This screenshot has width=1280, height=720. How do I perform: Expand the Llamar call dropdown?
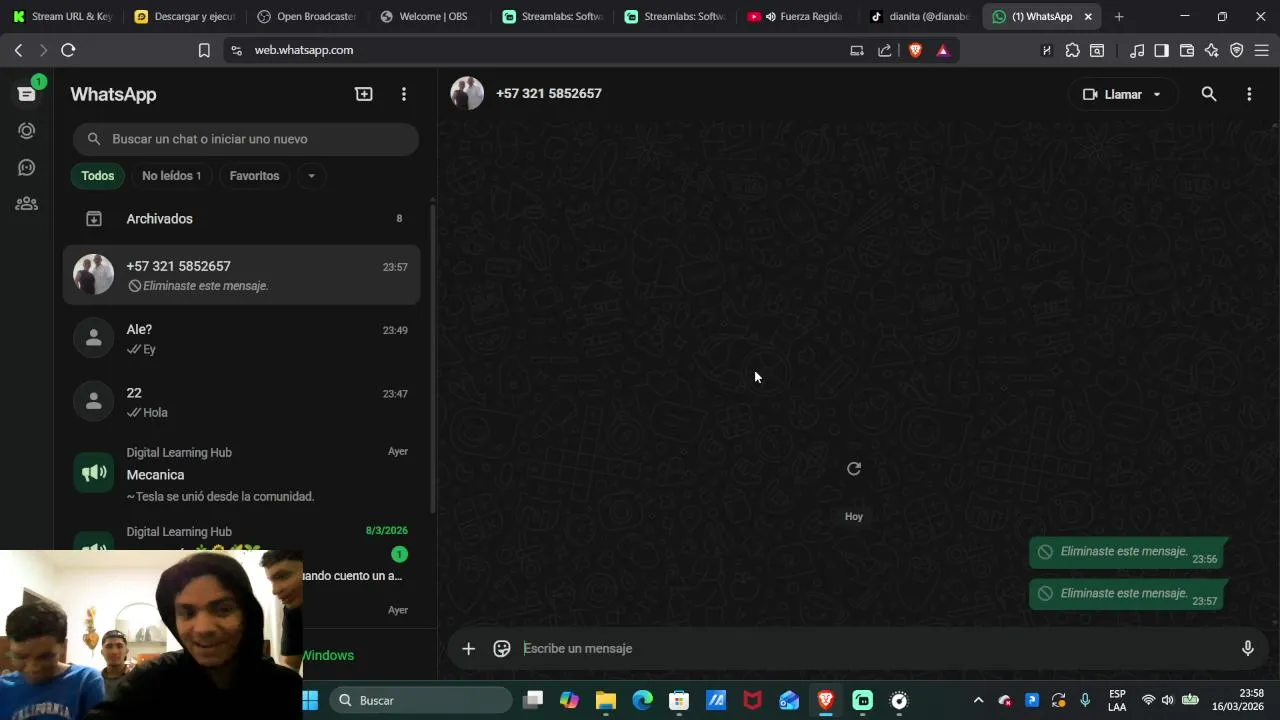tap(1157, 94)
